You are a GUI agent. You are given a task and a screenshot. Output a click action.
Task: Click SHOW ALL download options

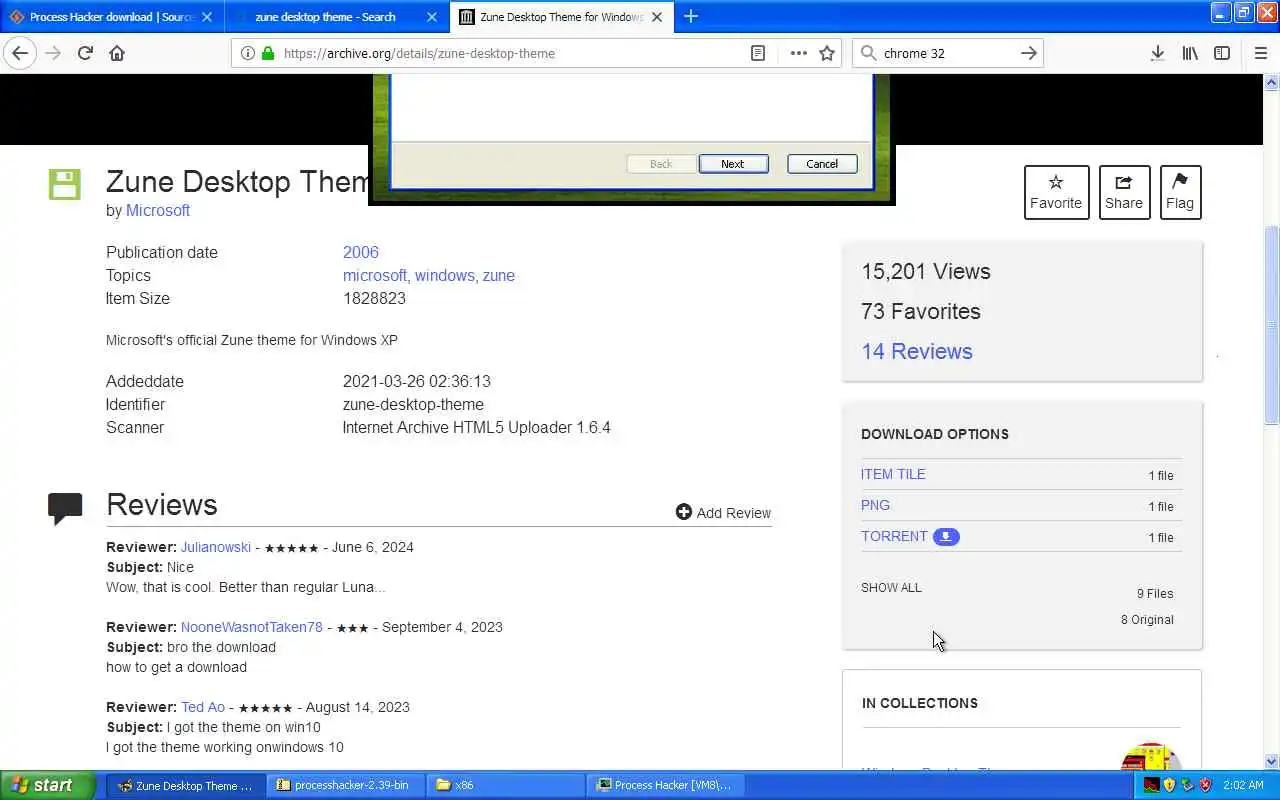891,587
